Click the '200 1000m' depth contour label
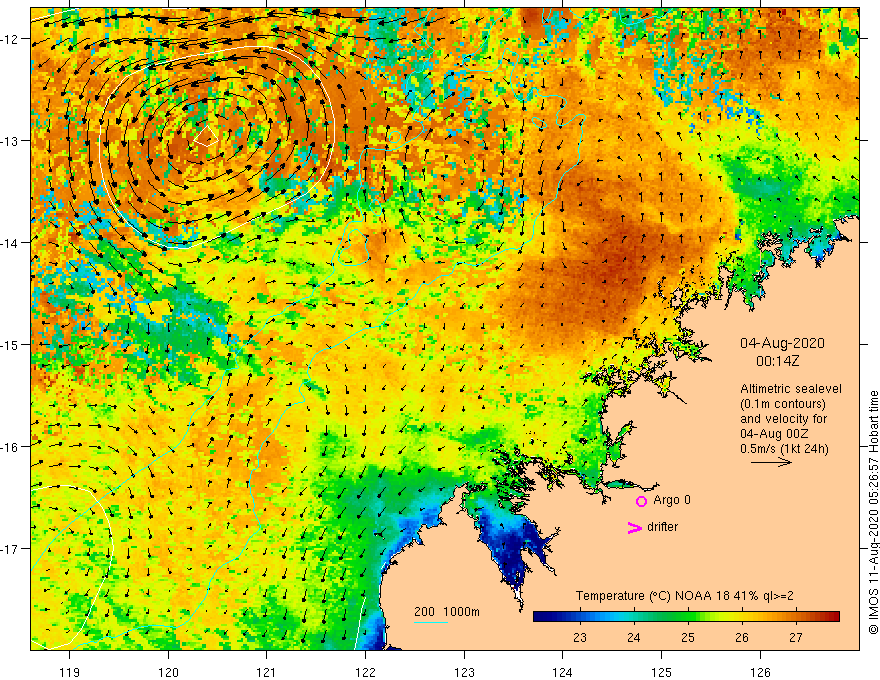This screenshot has width=880, height=680. pos(447,612)
